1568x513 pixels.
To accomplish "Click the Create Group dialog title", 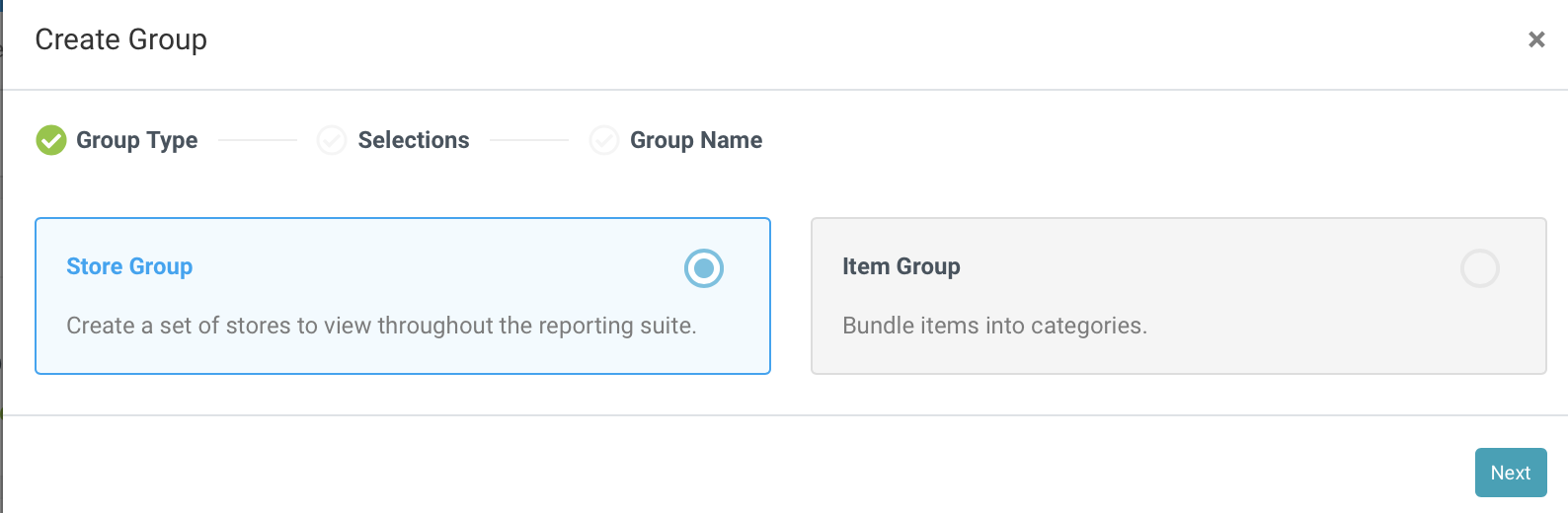I will pos(121,39).
